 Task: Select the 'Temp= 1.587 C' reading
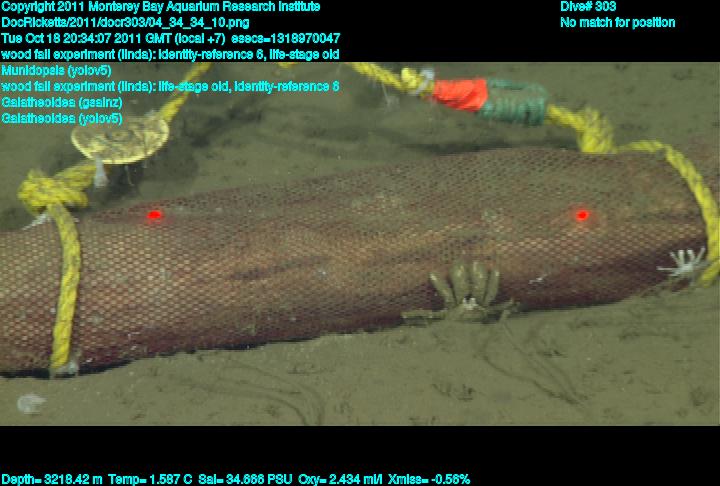[150, 480]
